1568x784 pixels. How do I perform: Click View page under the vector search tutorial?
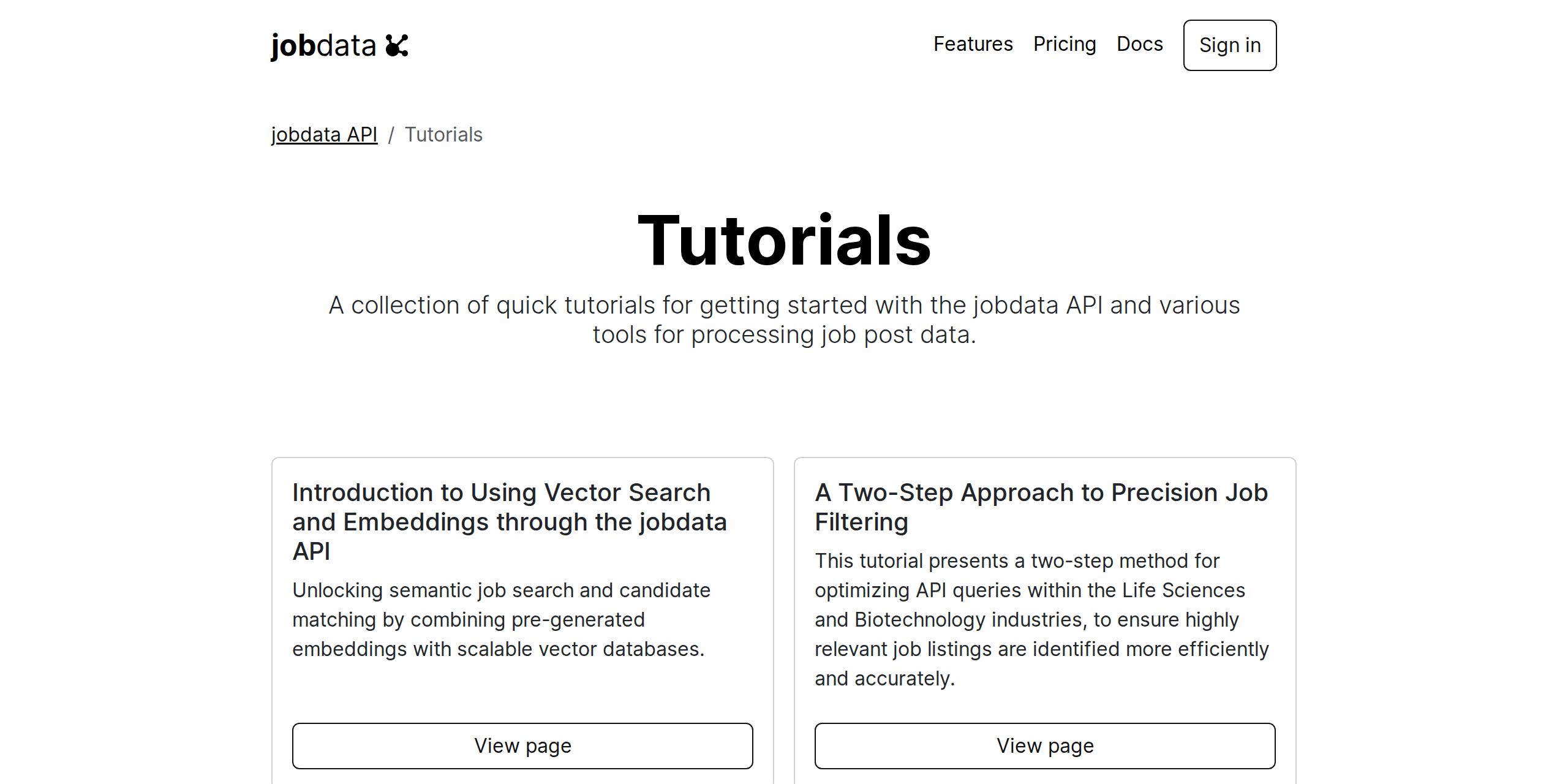coord(522,745)
